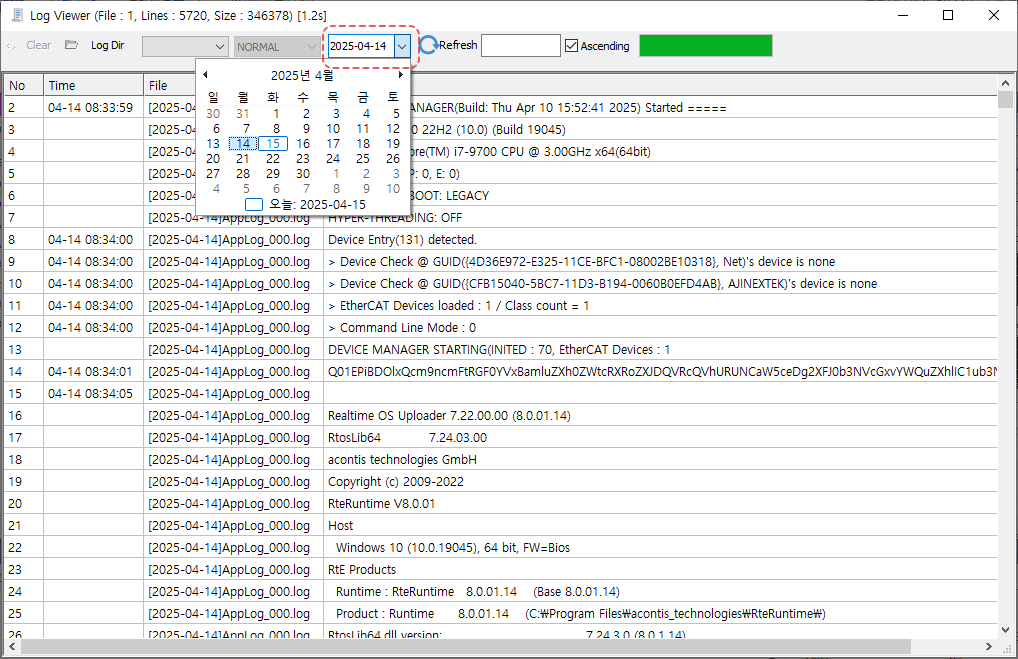Click the calendar title 2025년 4월
The width and height of the screenshot is (1018, 659).
pos(303,75)
